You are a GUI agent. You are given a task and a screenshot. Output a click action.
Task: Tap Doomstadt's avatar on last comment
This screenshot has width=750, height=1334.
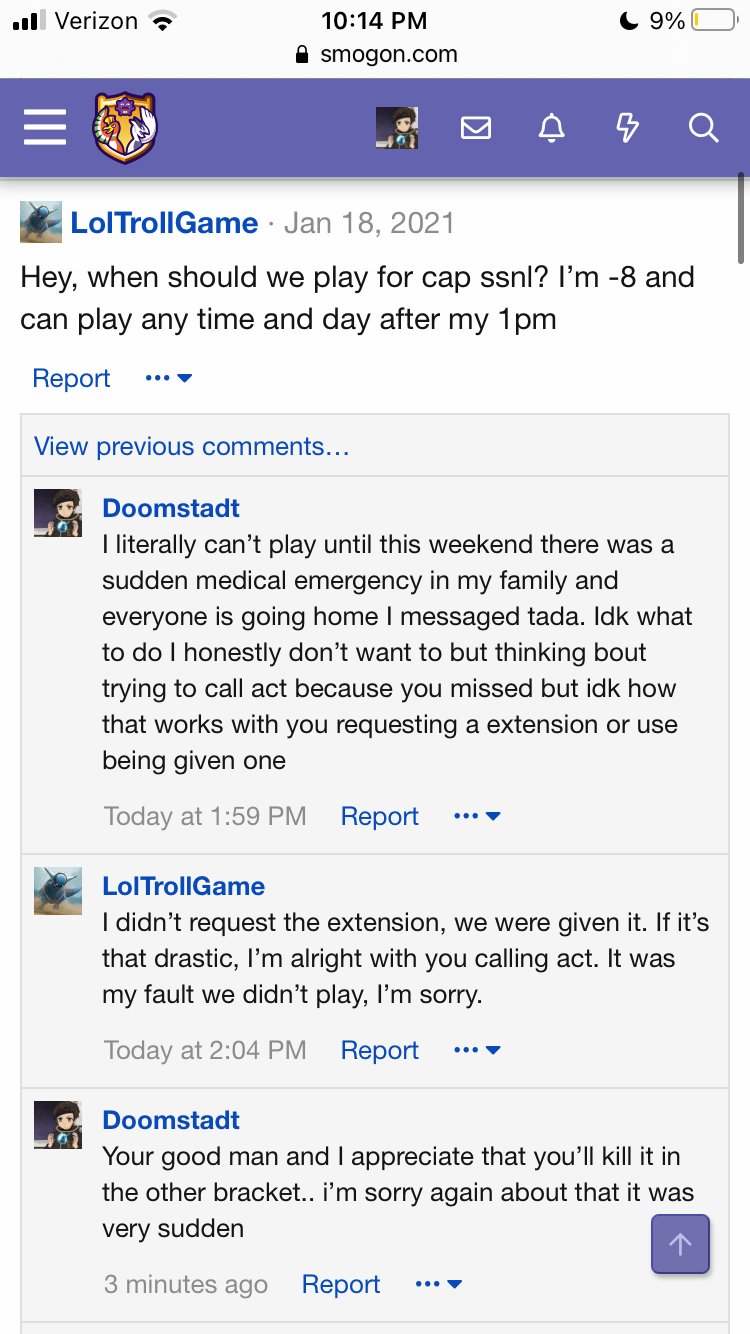coord(58,1125)
